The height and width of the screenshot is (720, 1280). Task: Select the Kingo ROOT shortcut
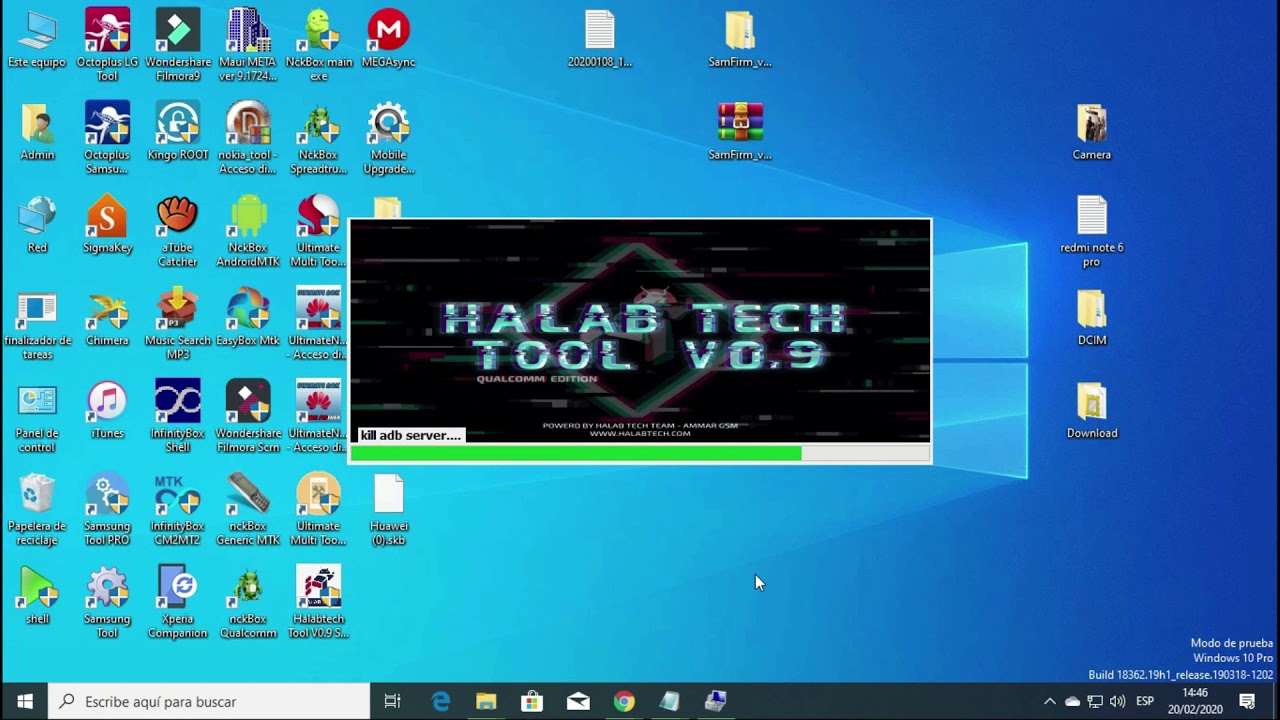coord(177,130)
